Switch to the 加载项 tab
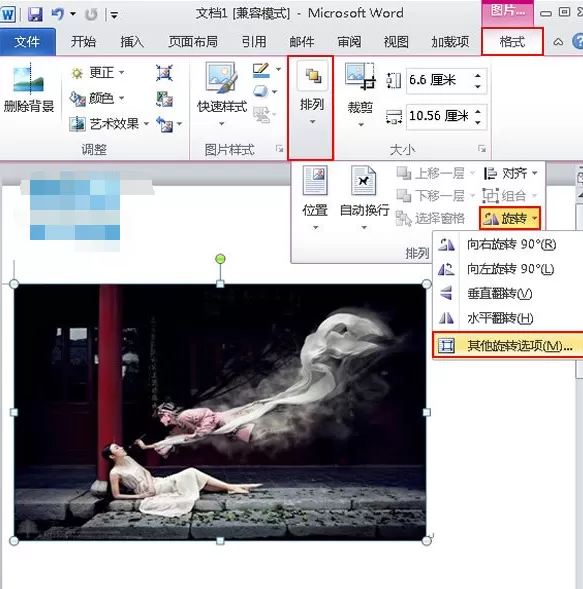 pyautogui.click(x=450, y=42)
